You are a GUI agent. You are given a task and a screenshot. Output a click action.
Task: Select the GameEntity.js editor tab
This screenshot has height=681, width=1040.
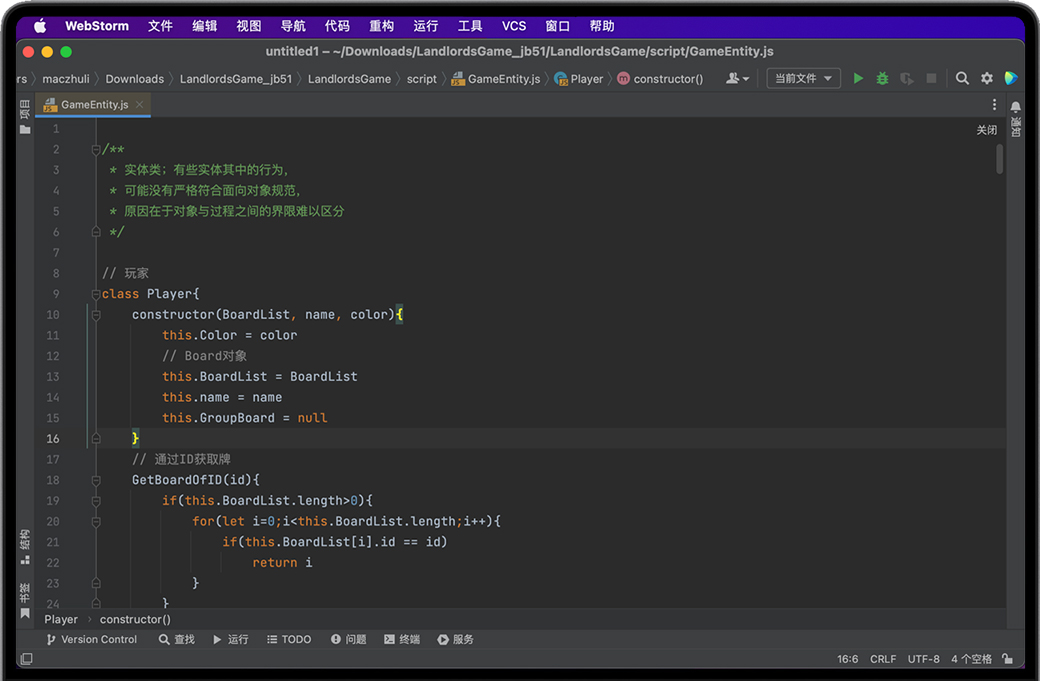(x=93, y=104)
